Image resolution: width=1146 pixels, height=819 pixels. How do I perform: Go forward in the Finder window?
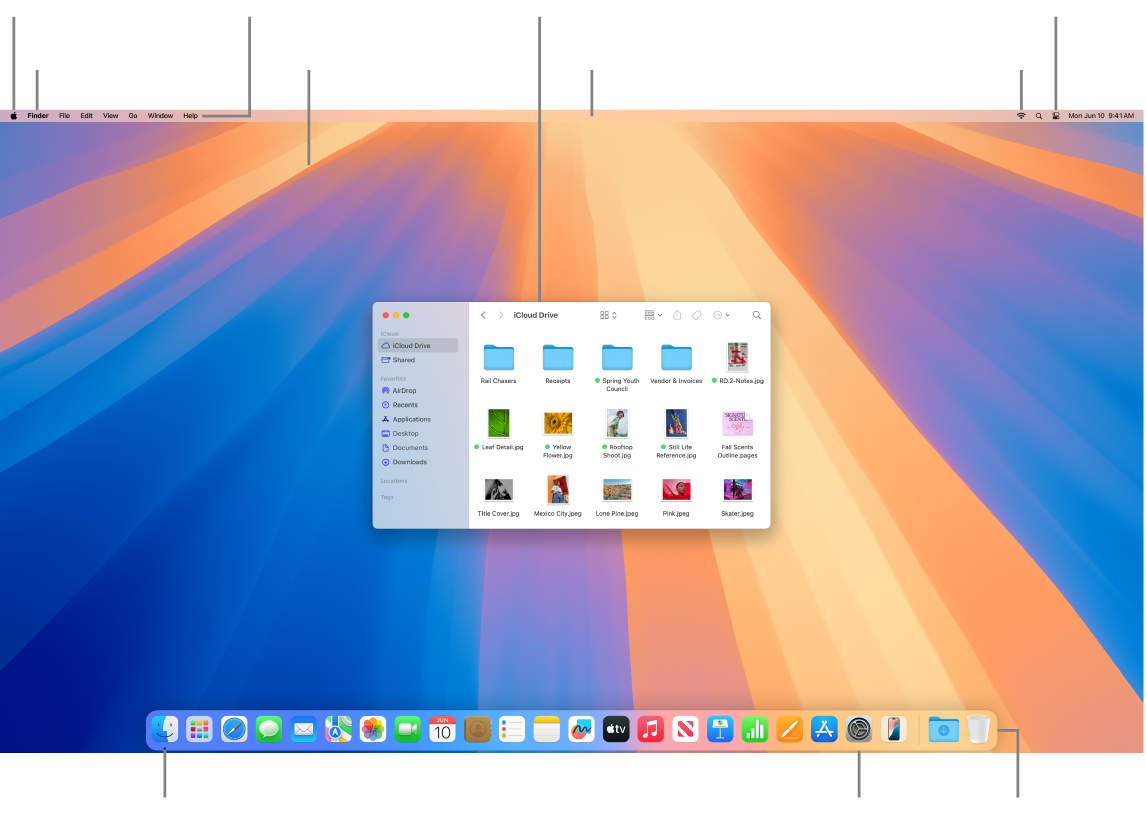click(501, 315)
